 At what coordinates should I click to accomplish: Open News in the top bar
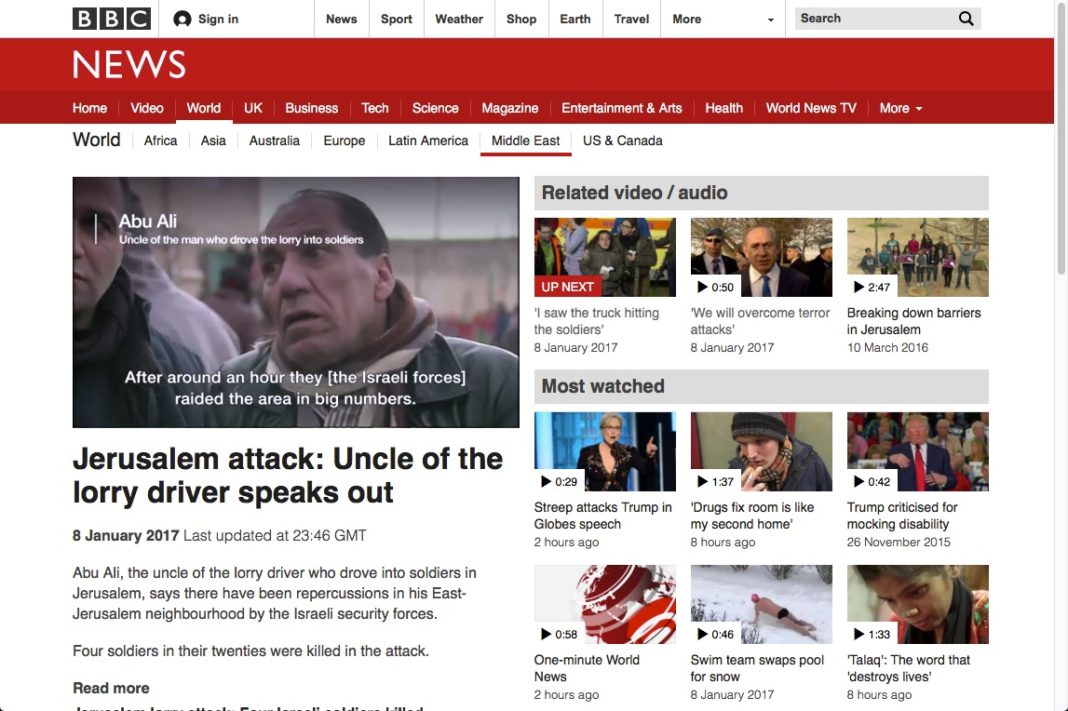[341, 19]
